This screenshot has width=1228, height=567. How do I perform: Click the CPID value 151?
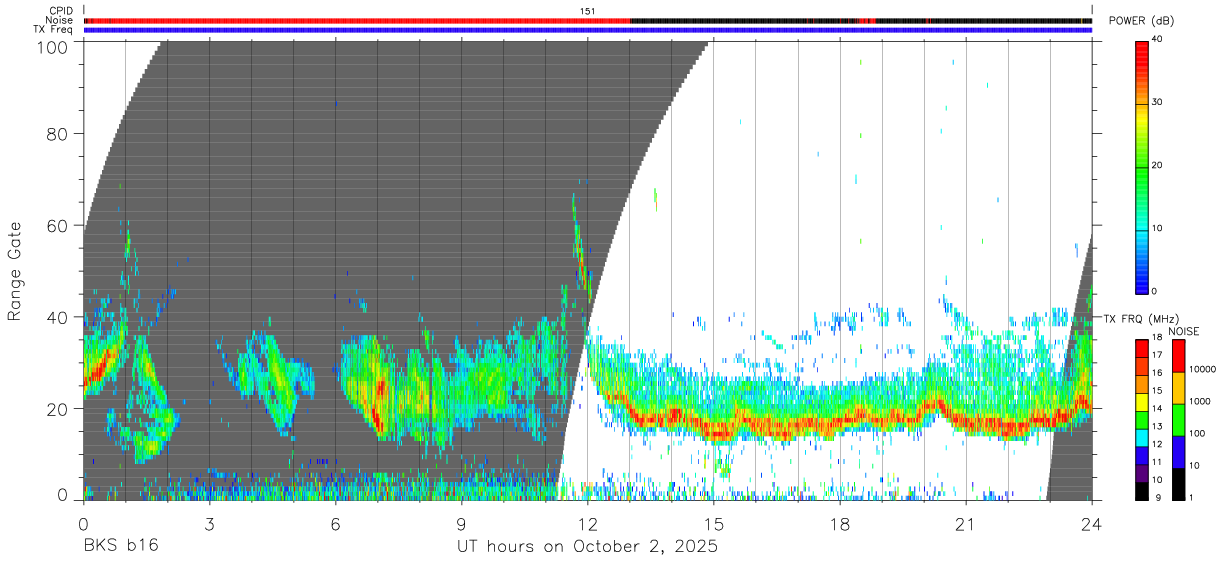click(588, 11)
